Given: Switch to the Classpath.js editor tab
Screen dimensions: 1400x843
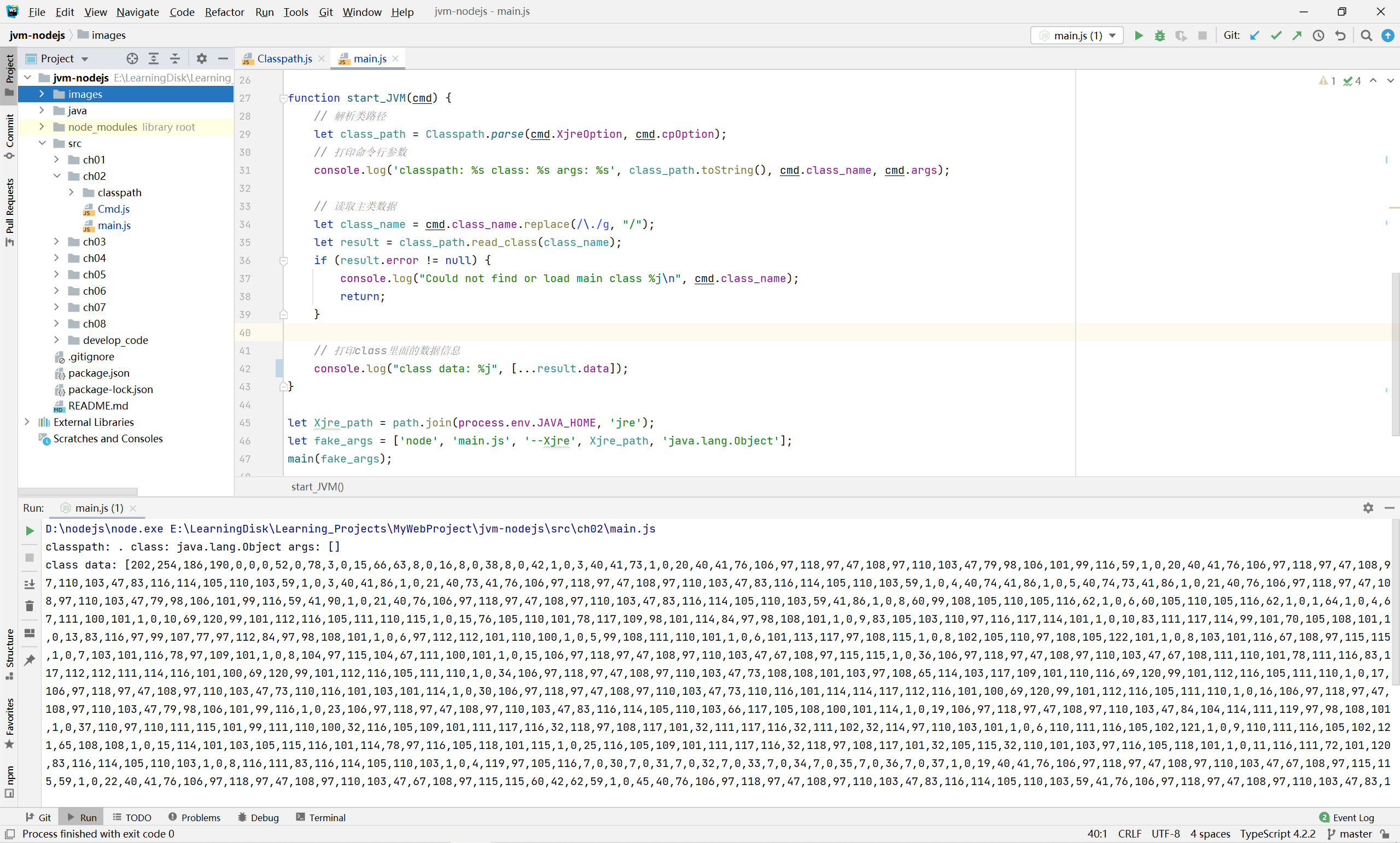Looking at the screenshot, I should coord(284,58).
